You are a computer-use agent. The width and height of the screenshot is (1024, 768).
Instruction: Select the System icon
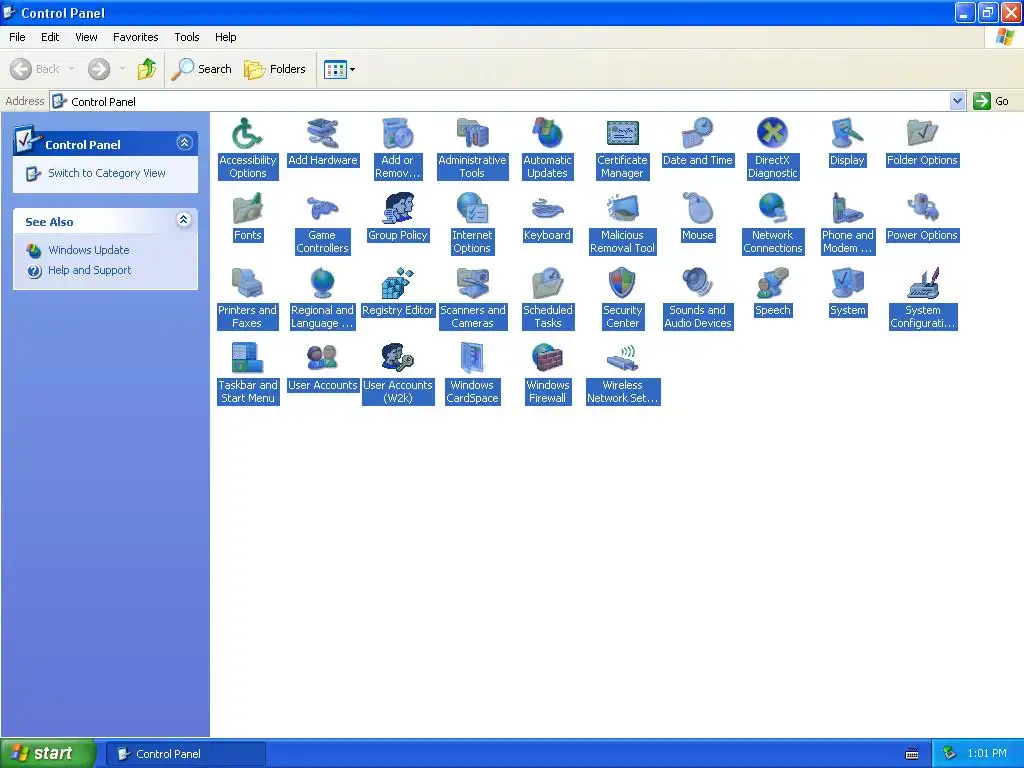pos(847,284)
